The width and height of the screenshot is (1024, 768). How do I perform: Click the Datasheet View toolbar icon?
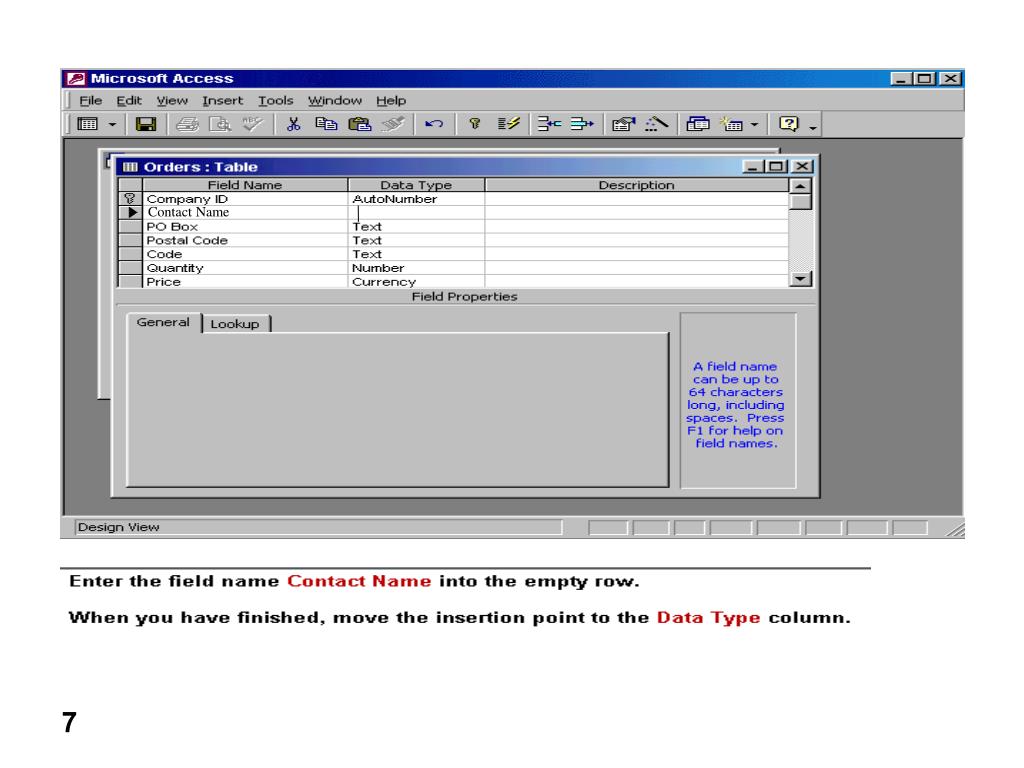point(88,123)
